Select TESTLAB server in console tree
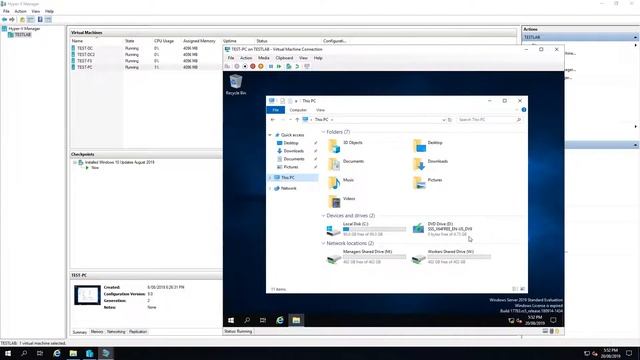Screen dimensions: 640x360 point(23,35)
